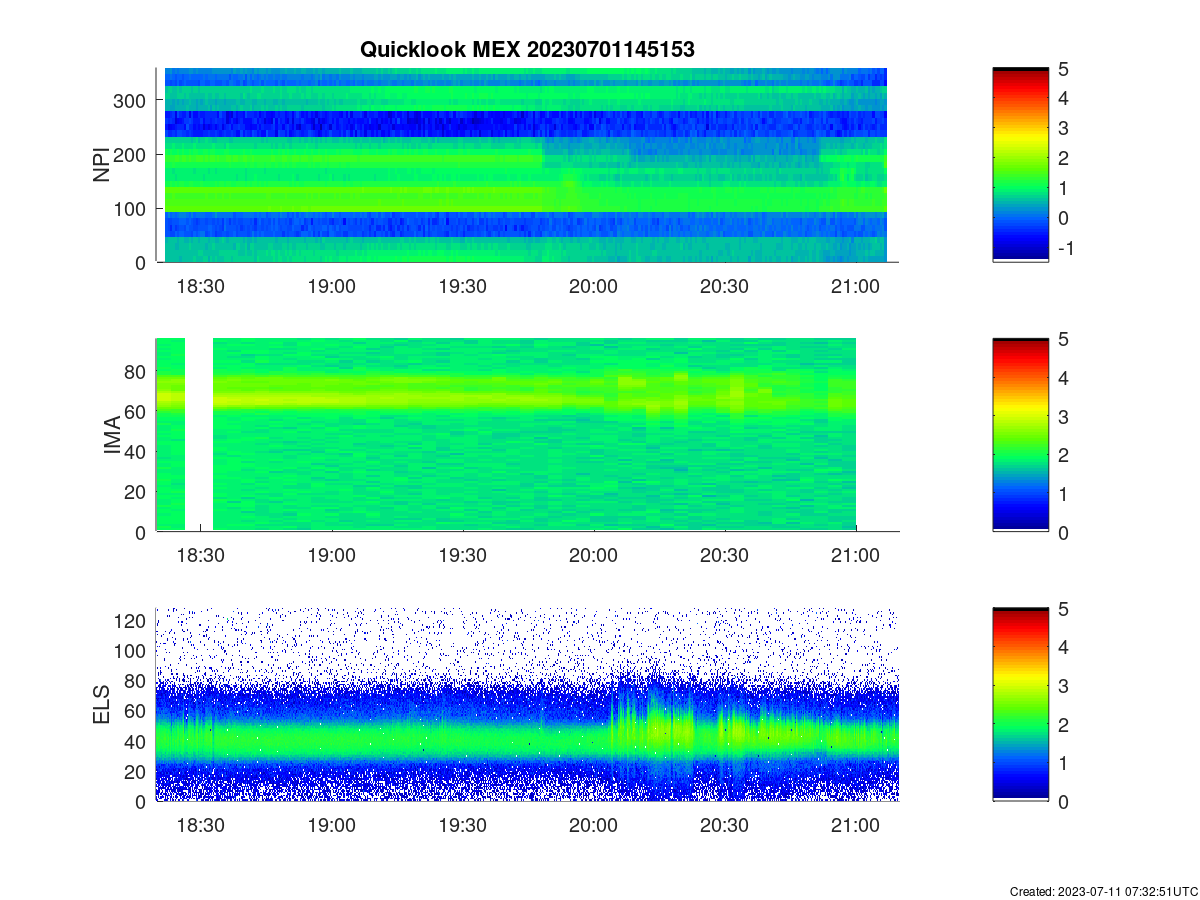
Task: Select the IMA y-axis label
Action: (x=112, y=436)
